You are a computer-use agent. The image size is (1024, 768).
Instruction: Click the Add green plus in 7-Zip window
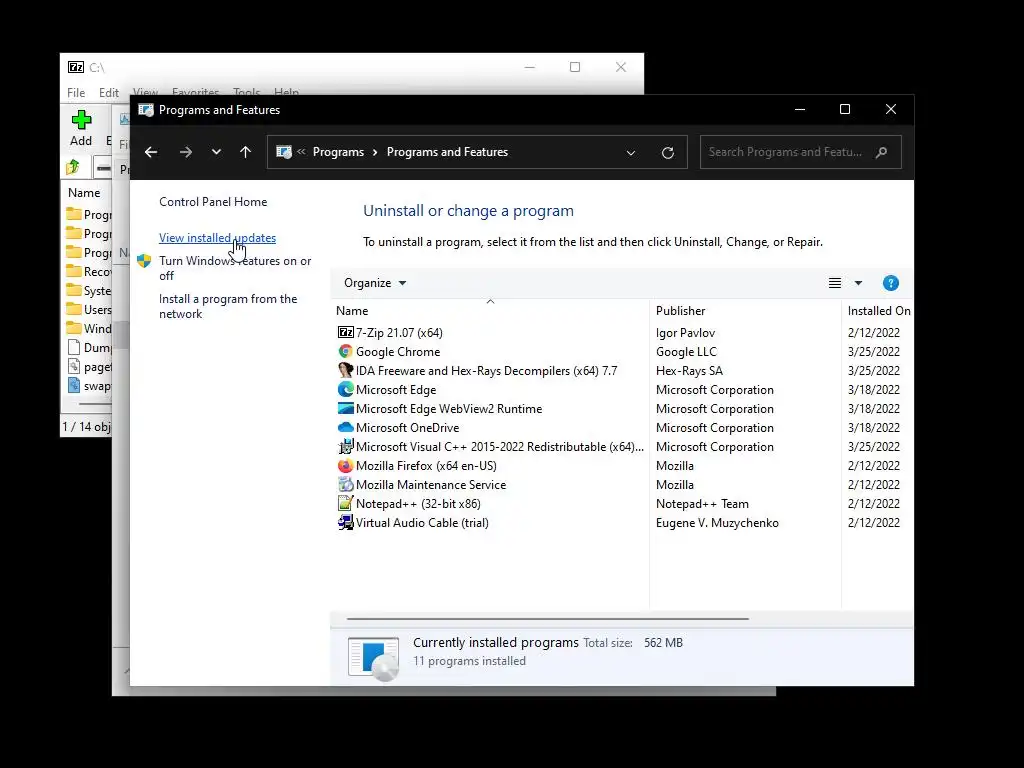(81, 120)
